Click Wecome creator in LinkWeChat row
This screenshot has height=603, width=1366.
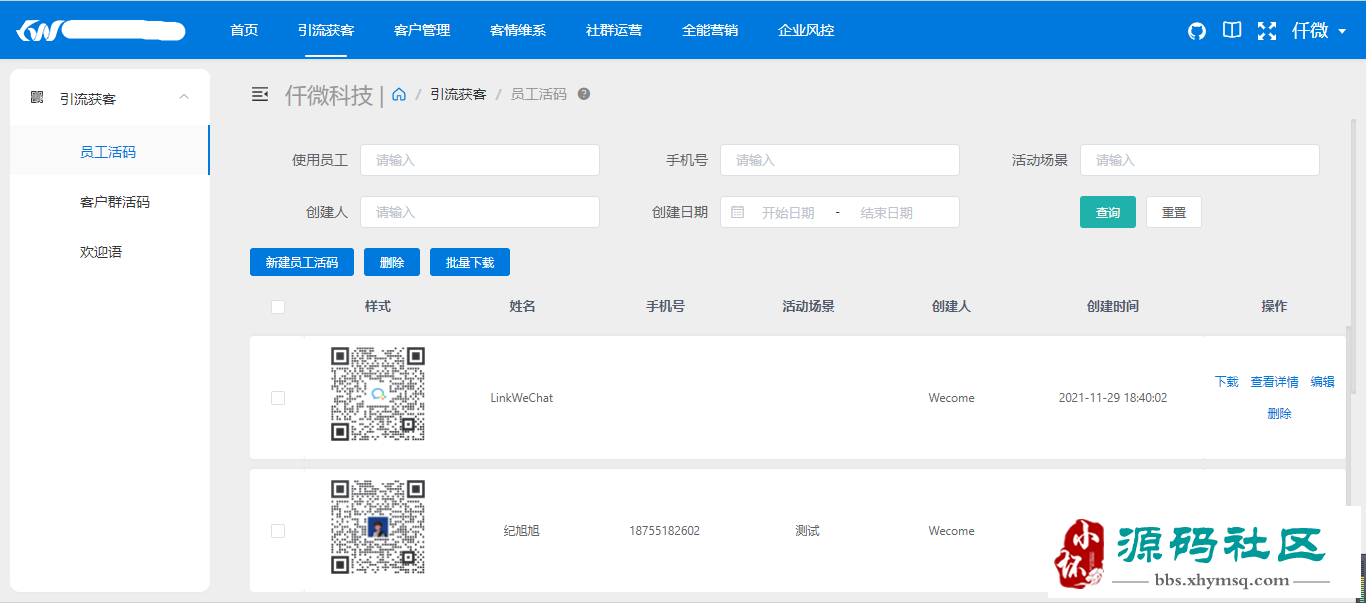tap(951, 398)
